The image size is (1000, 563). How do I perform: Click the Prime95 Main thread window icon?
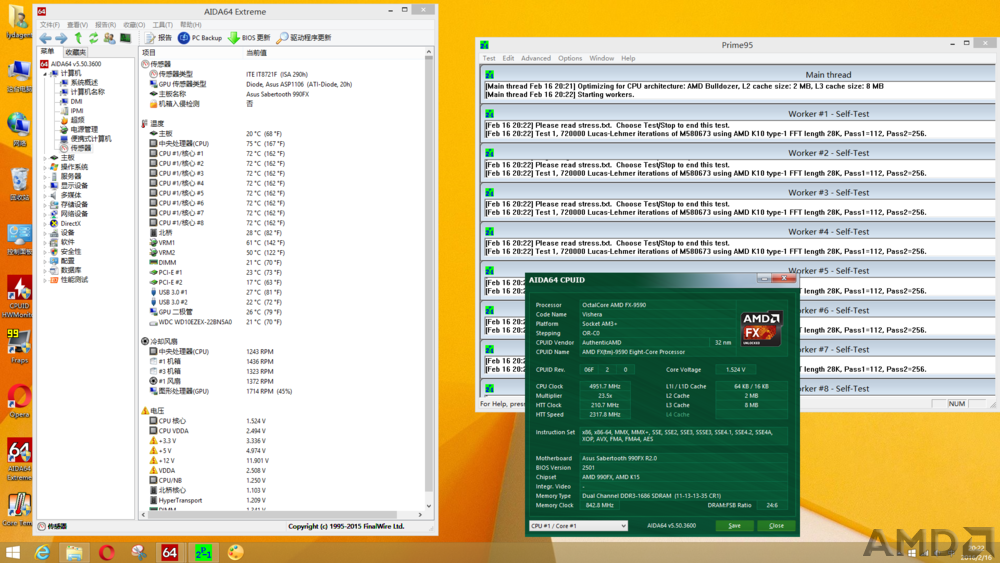[x=489, y=75]
